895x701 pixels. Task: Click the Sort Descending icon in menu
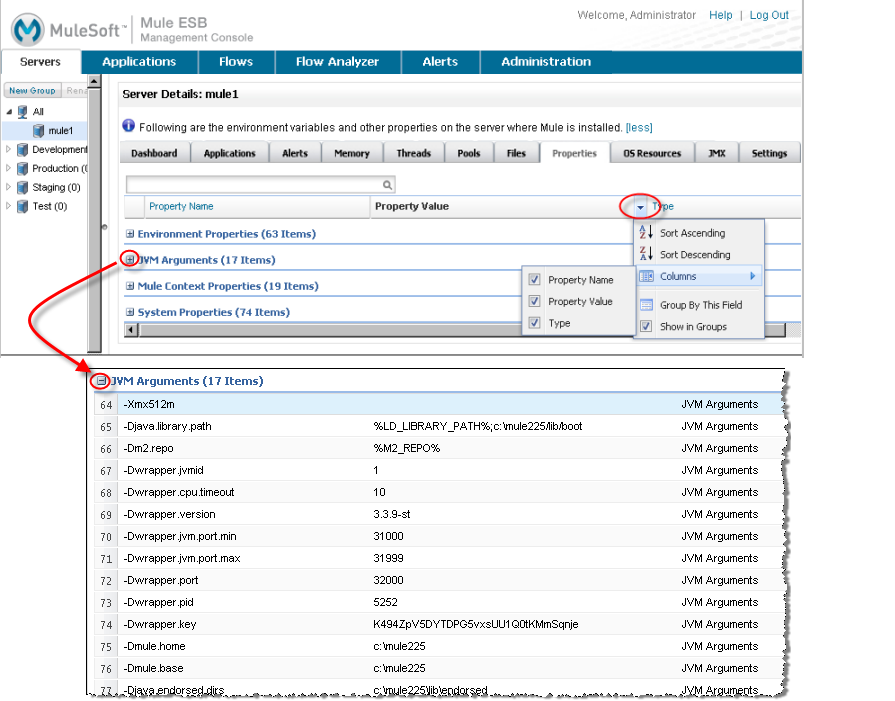click(x=646, y=254)
